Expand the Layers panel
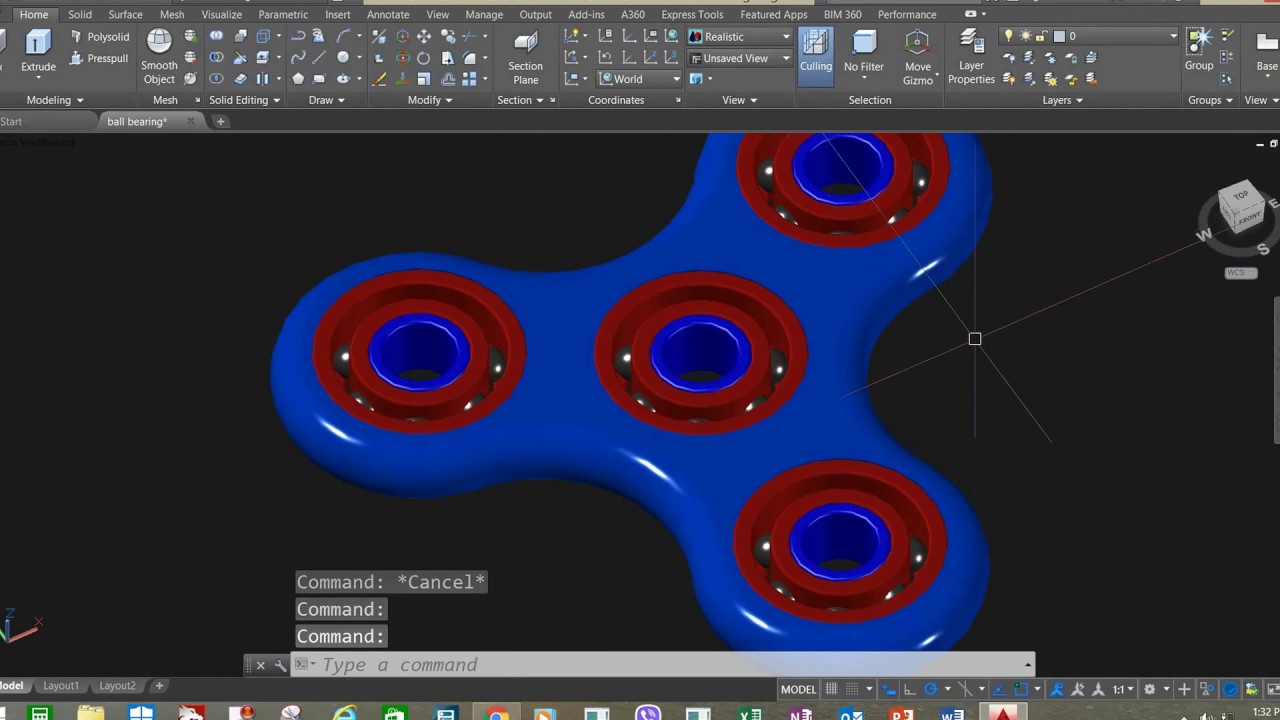The image size is (1280, 720). coord(1063,100)
